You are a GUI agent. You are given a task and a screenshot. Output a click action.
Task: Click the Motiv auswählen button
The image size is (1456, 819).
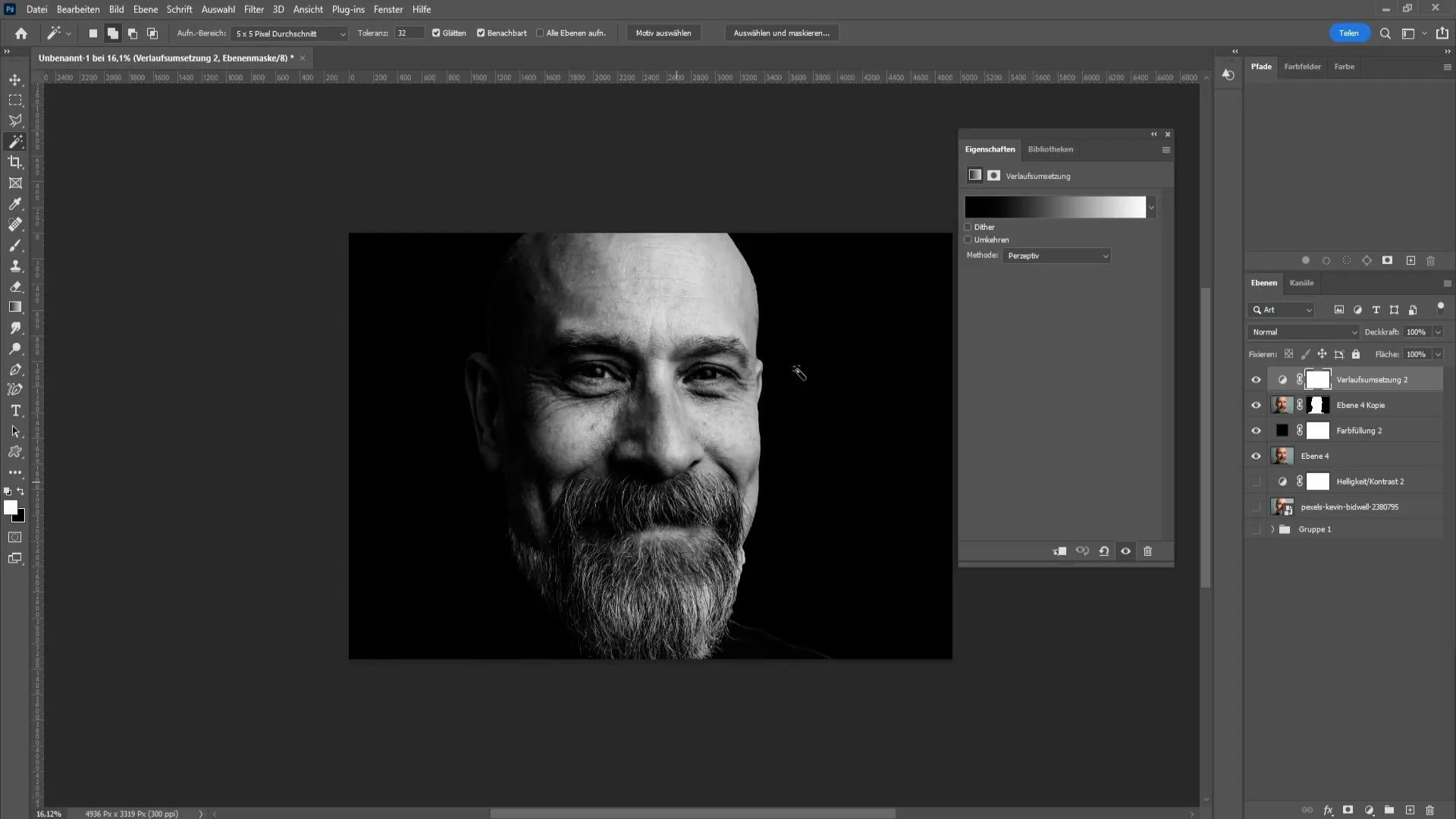(x=664, y=33)
